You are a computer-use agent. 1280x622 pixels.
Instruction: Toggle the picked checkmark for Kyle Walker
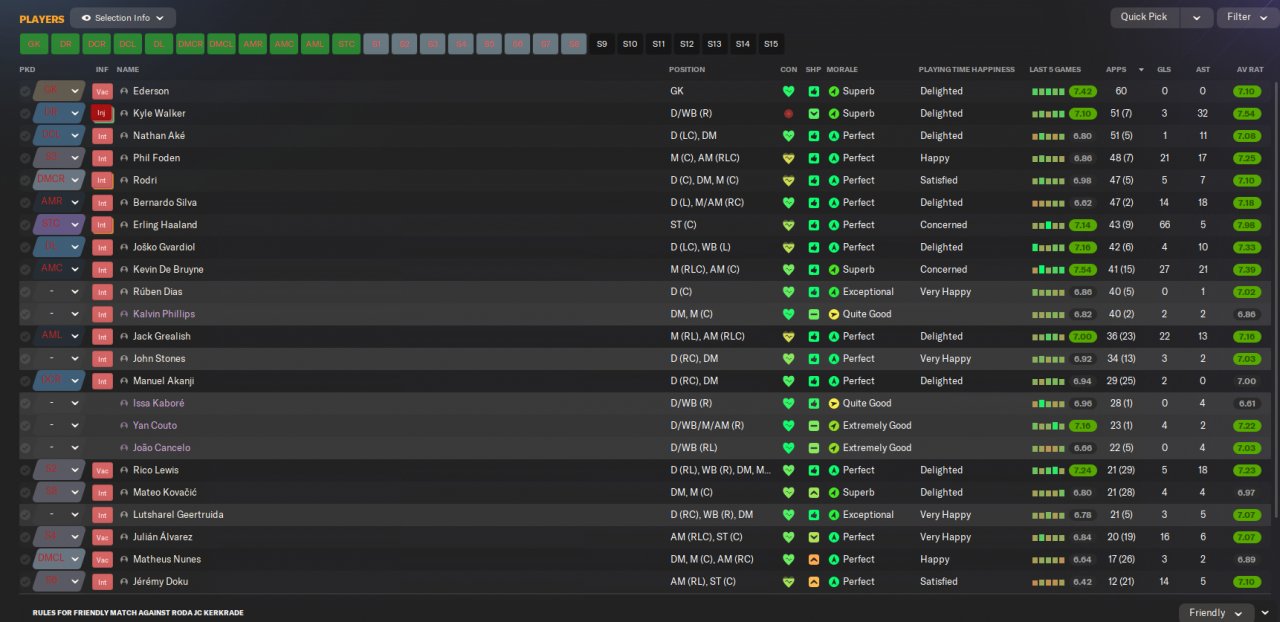(x=25, y=113)
